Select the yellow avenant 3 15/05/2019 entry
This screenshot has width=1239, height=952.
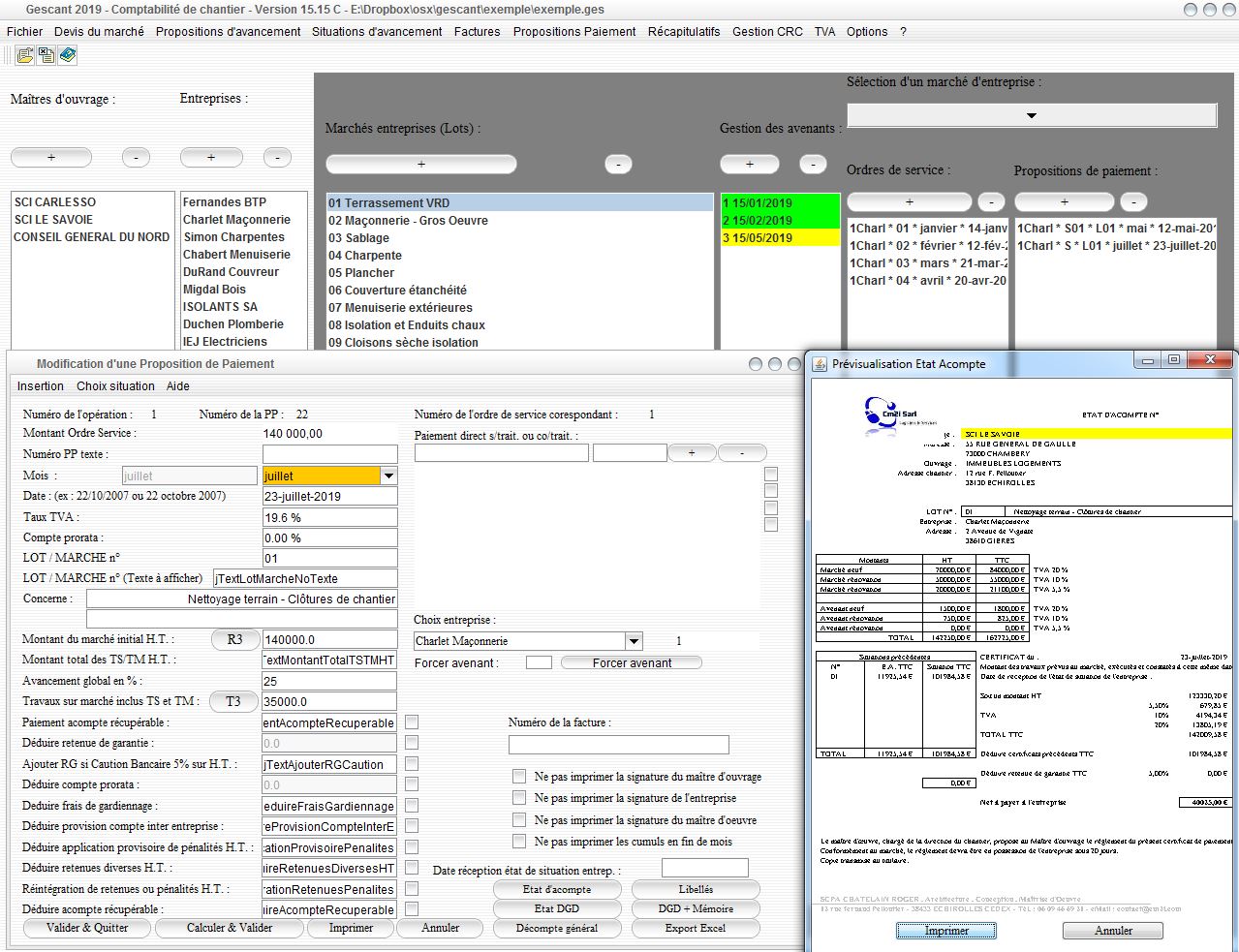780,238
